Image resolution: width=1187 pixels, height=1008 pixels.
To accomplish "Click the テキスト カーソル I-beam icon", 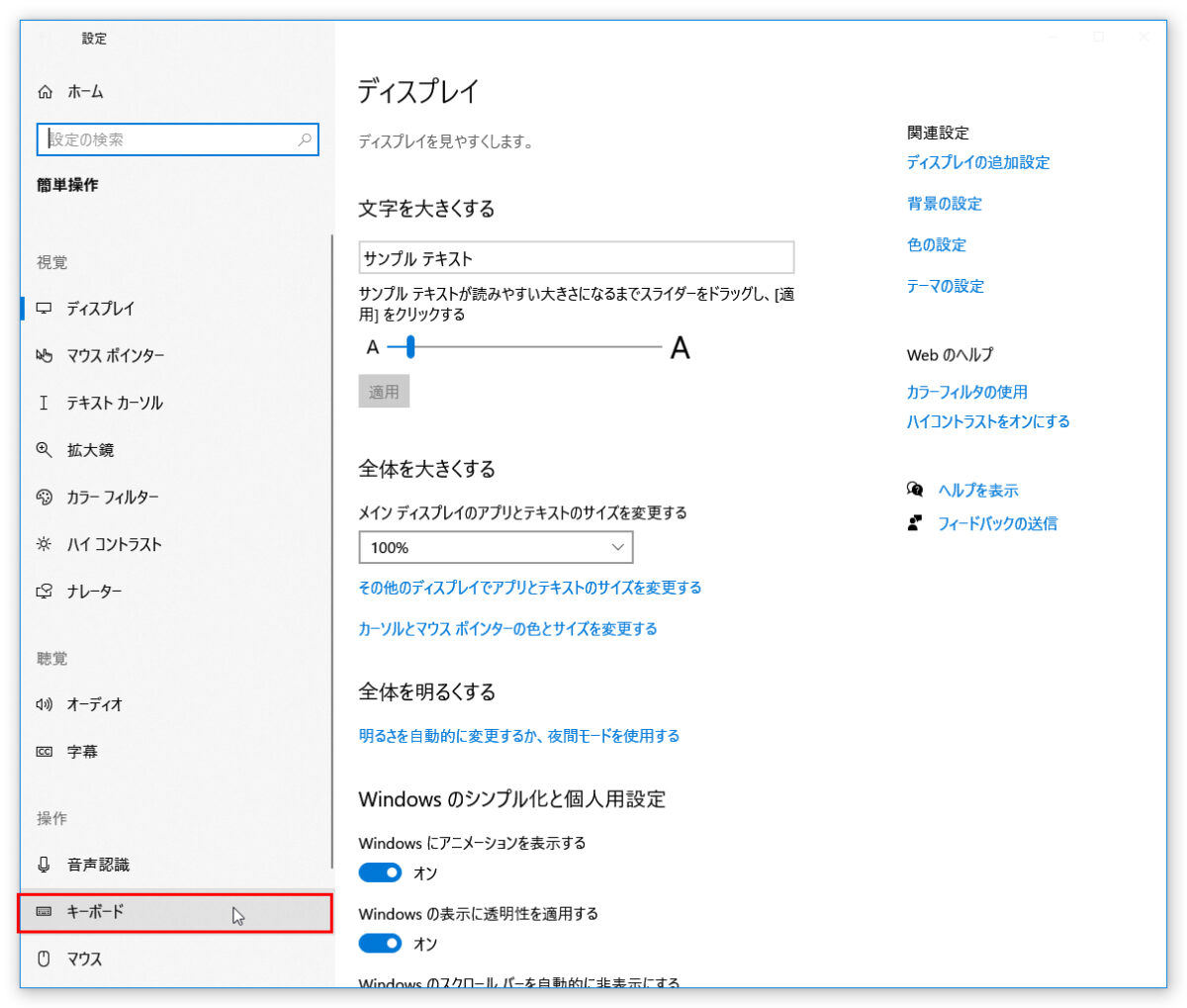I will tap(44, 403).
